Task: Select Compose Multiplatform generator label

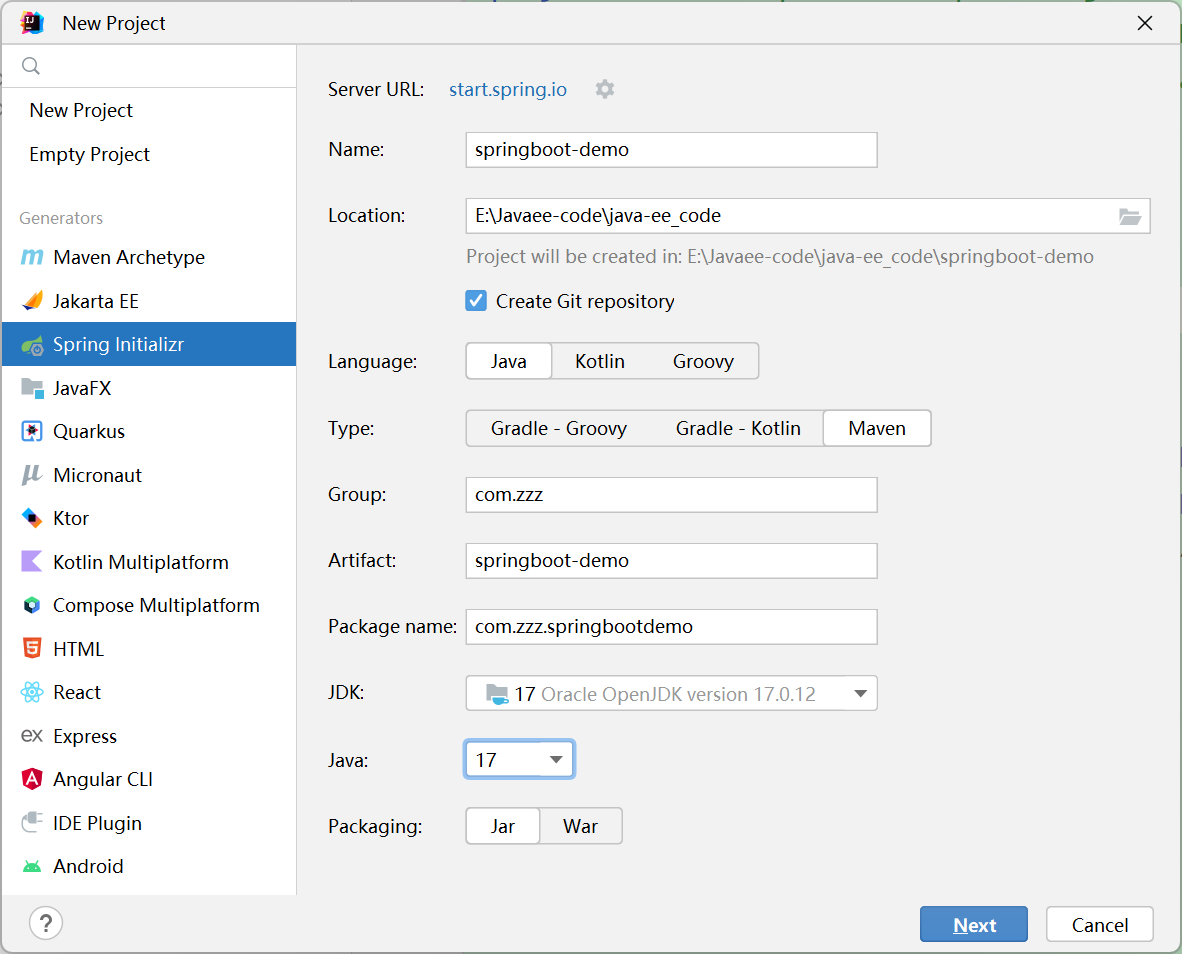Action: coord(156,606)
